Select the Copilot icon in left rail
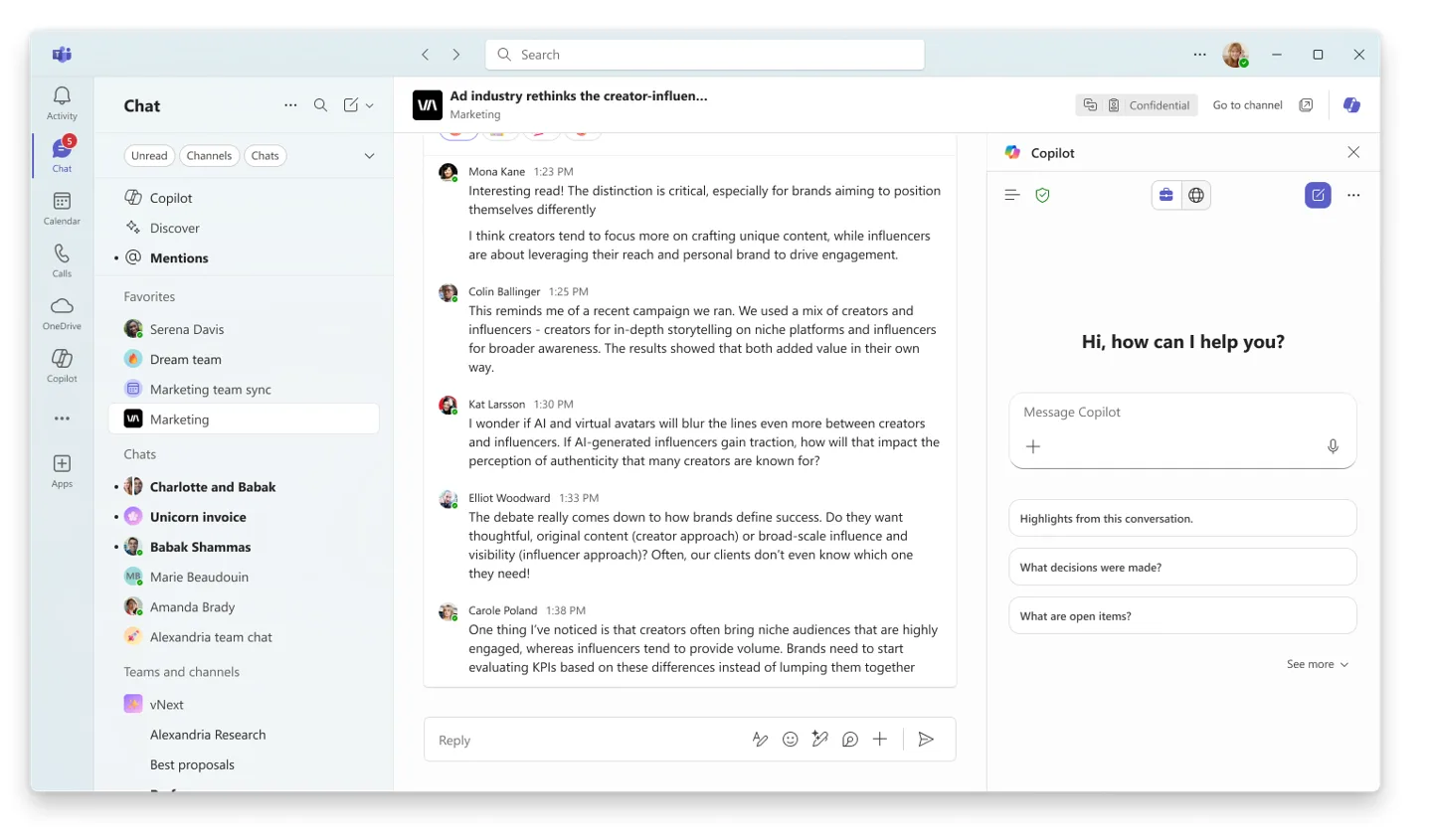1432x840 pixels. (x=61, y=363)
